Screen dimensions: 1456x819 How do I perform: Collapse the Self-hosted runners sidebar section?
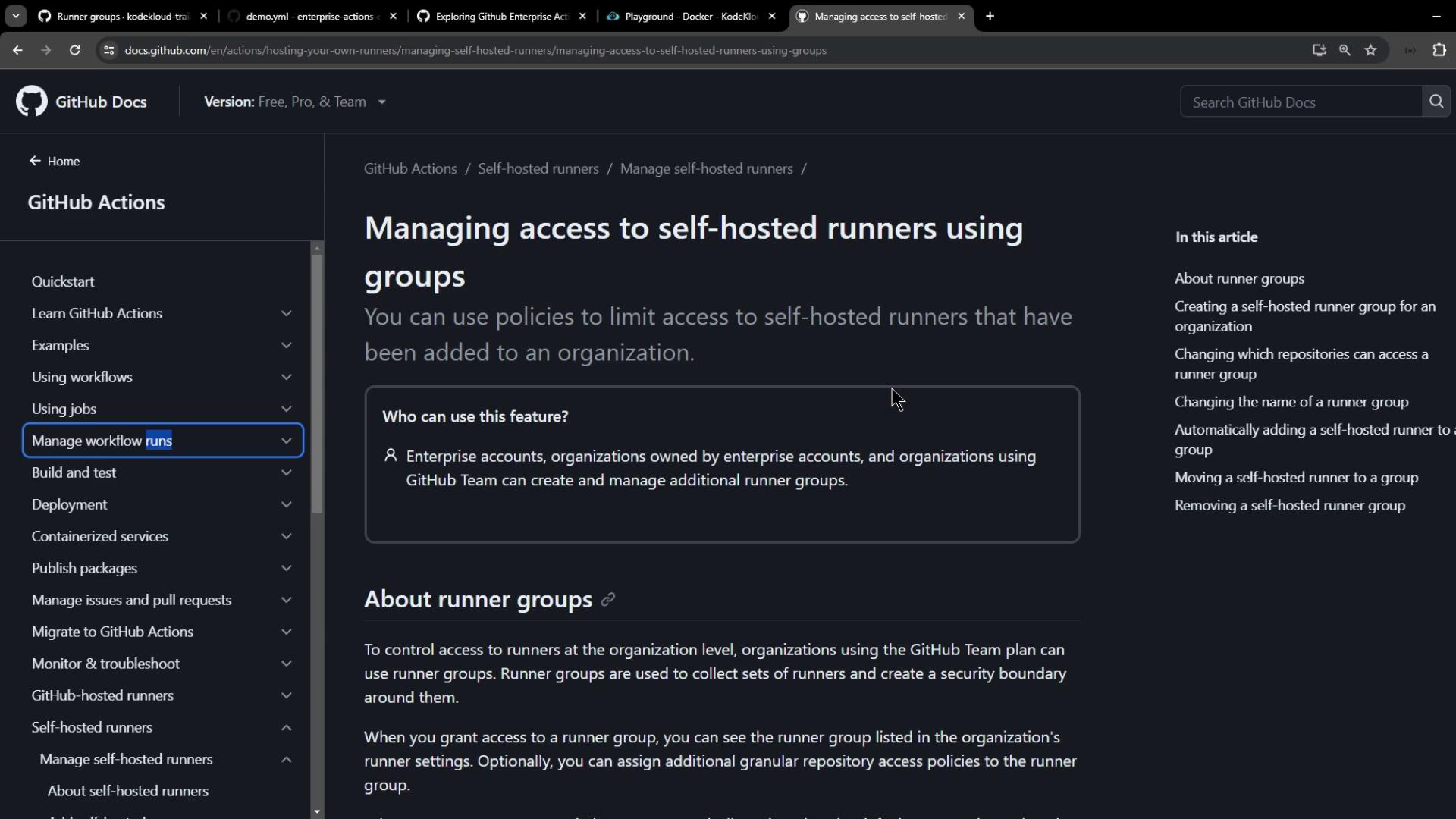[x=286, y=727]
